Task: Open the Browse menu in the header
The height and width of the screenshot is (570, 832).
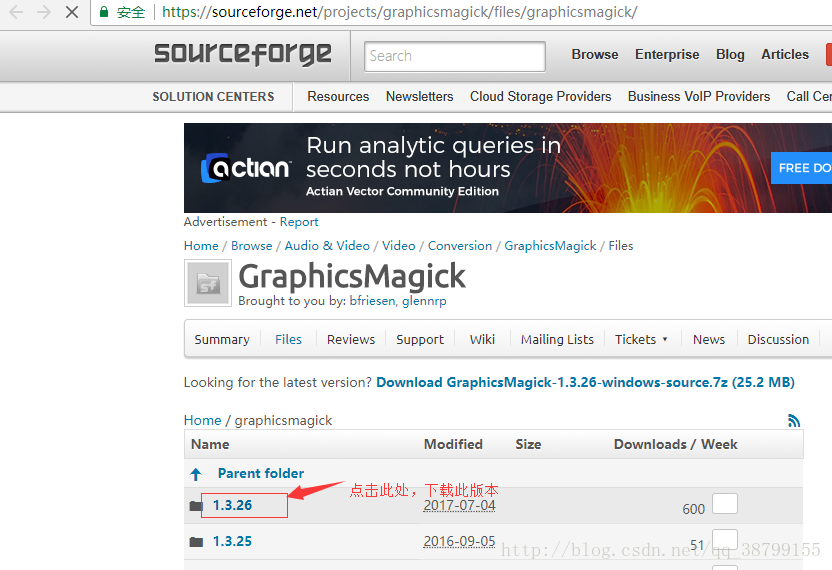Action: pyautogui.click(x=595, y=55)
